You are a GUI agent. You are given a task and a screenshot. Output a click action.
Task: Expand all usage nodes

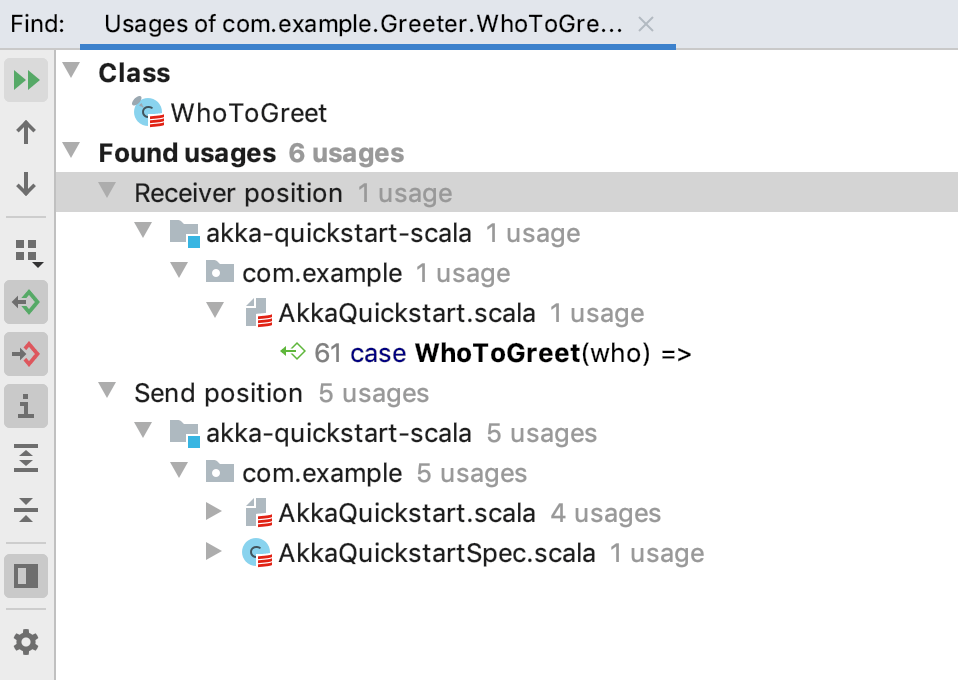tap(24, 459)
